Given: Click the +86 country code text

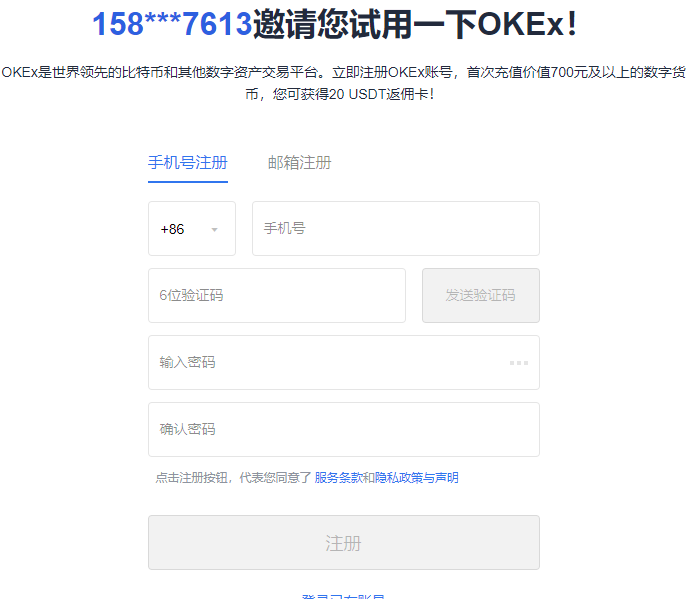Looking at the screenshot, I should pos(172,229).
